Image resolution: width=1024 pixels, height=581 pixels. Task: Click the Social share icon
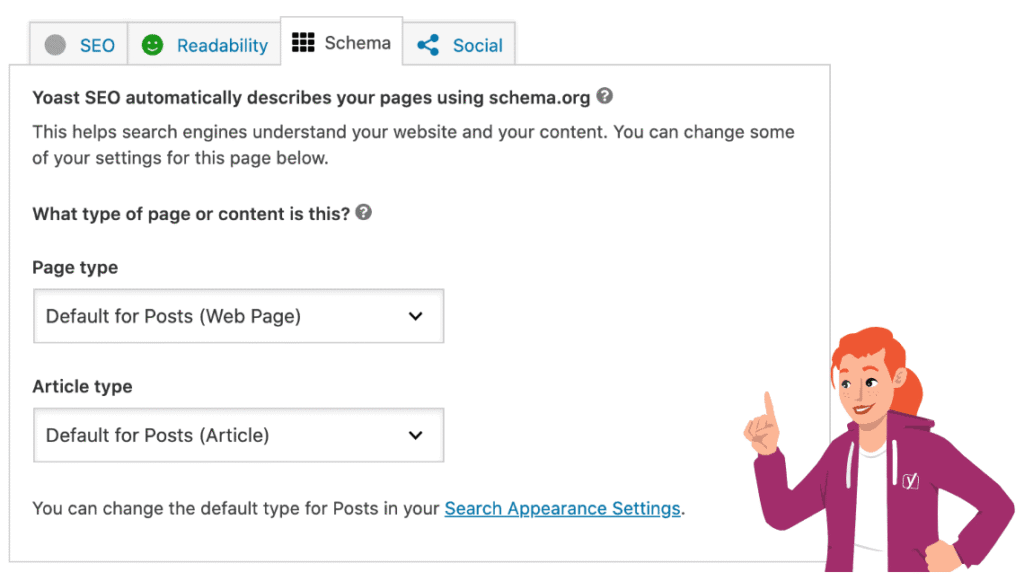[x=428, y=45]
